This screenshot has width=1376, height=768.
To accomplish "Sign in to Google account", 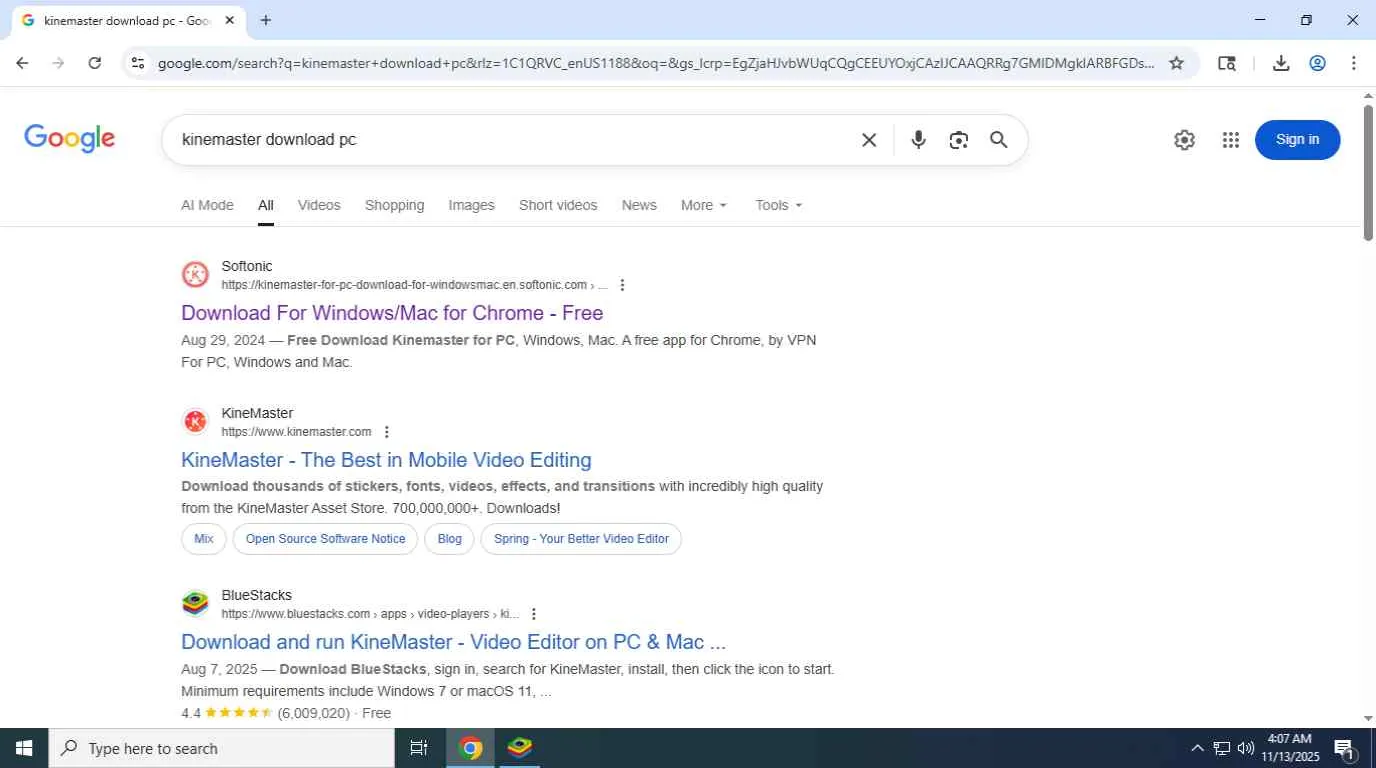I will (1297, 140).
